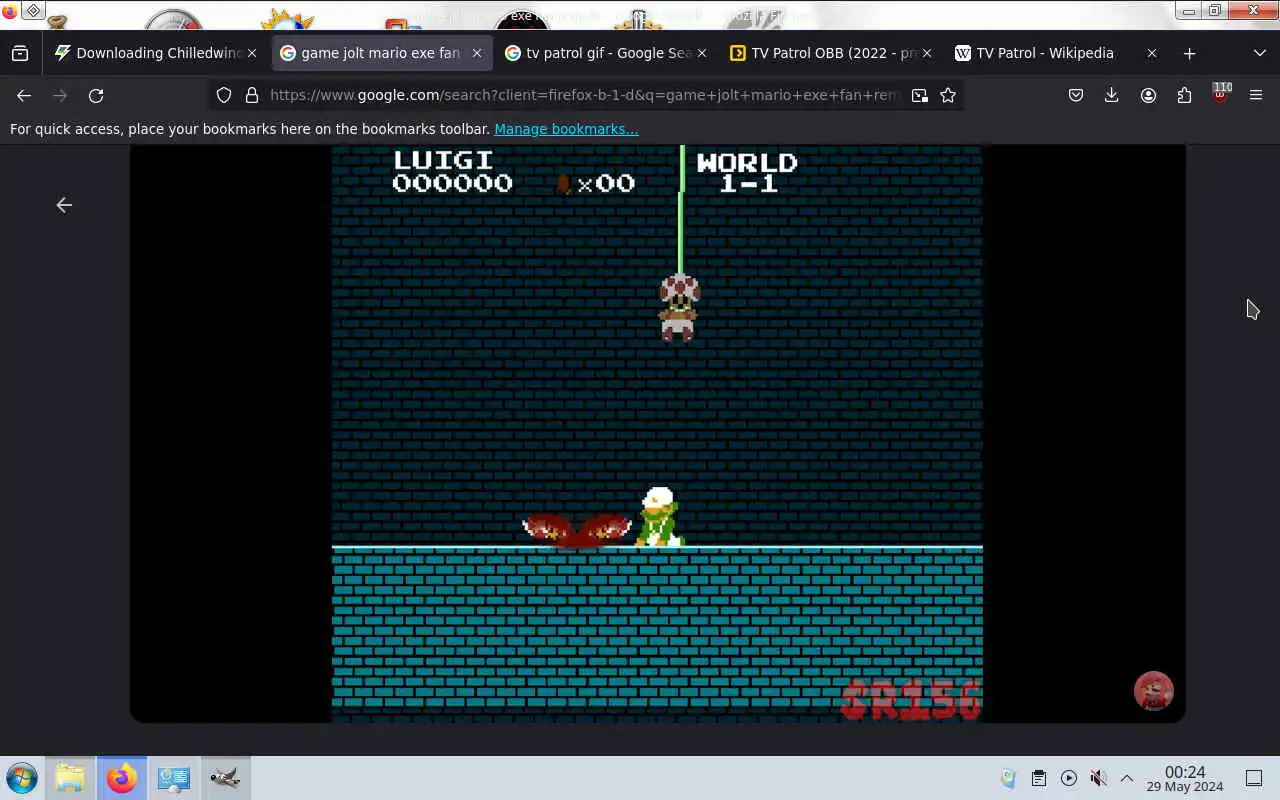Go back to the previous page
This screenshot has width=1280, height=800.
point(24,95)
